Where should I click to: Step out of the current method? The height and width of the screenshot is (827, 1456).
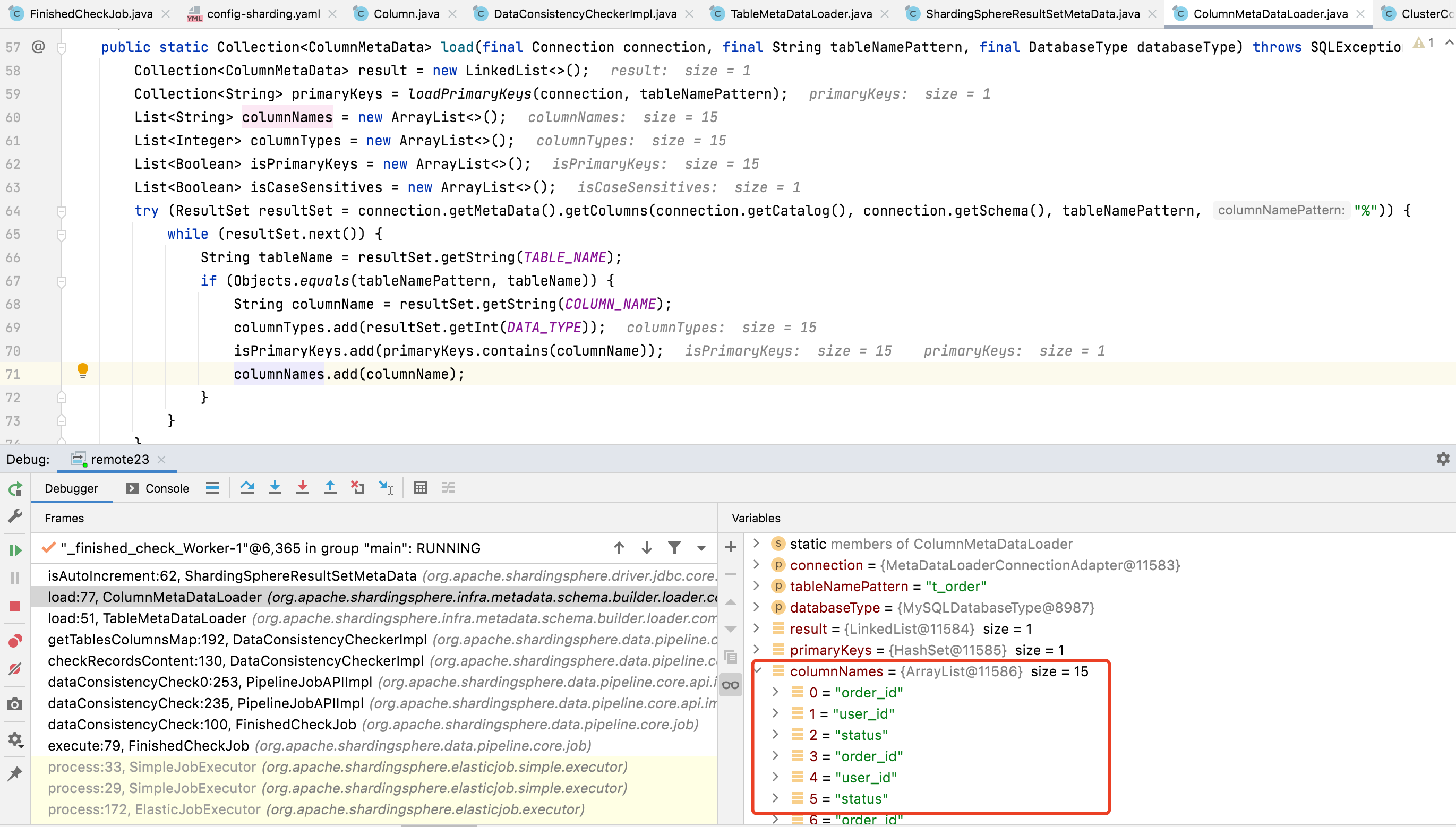tap(330, 487)
